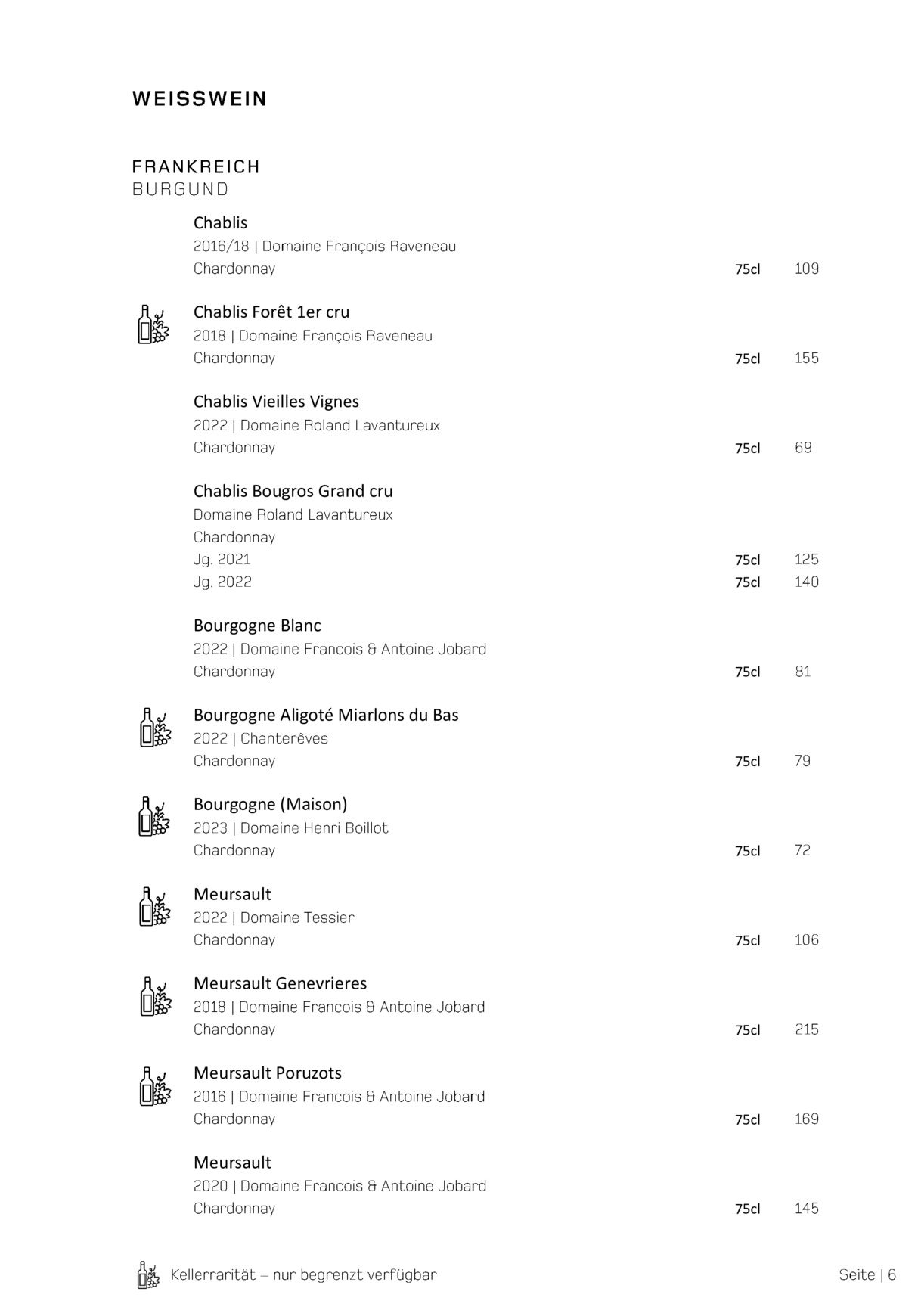Viewport: 924px width, 1307px height.
Task: Click the Jg. 2021 vintage line
Action: [222, 559]
